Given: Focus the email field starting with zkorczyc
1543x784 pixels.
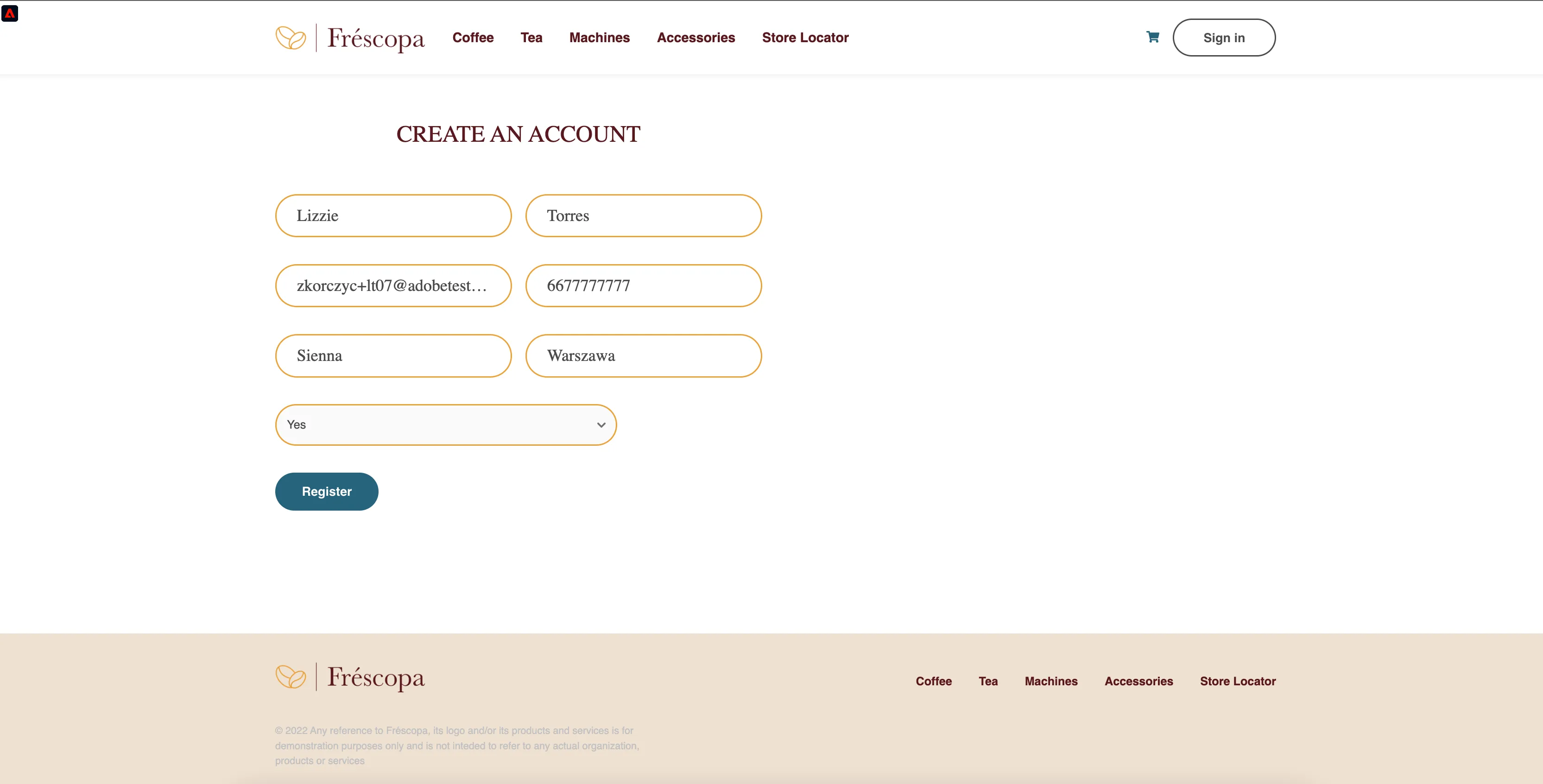Looking at the screenshot, I should click(x=393, y=286).
